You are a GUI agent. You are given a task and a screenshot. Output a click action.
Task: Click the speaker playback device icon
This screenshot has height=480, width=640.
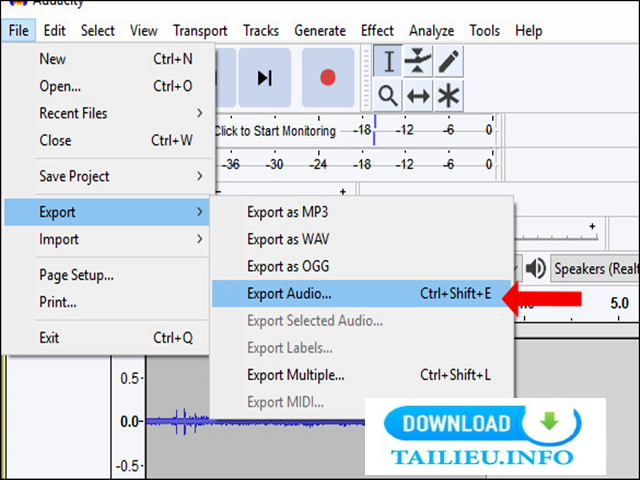coord(536,269)
